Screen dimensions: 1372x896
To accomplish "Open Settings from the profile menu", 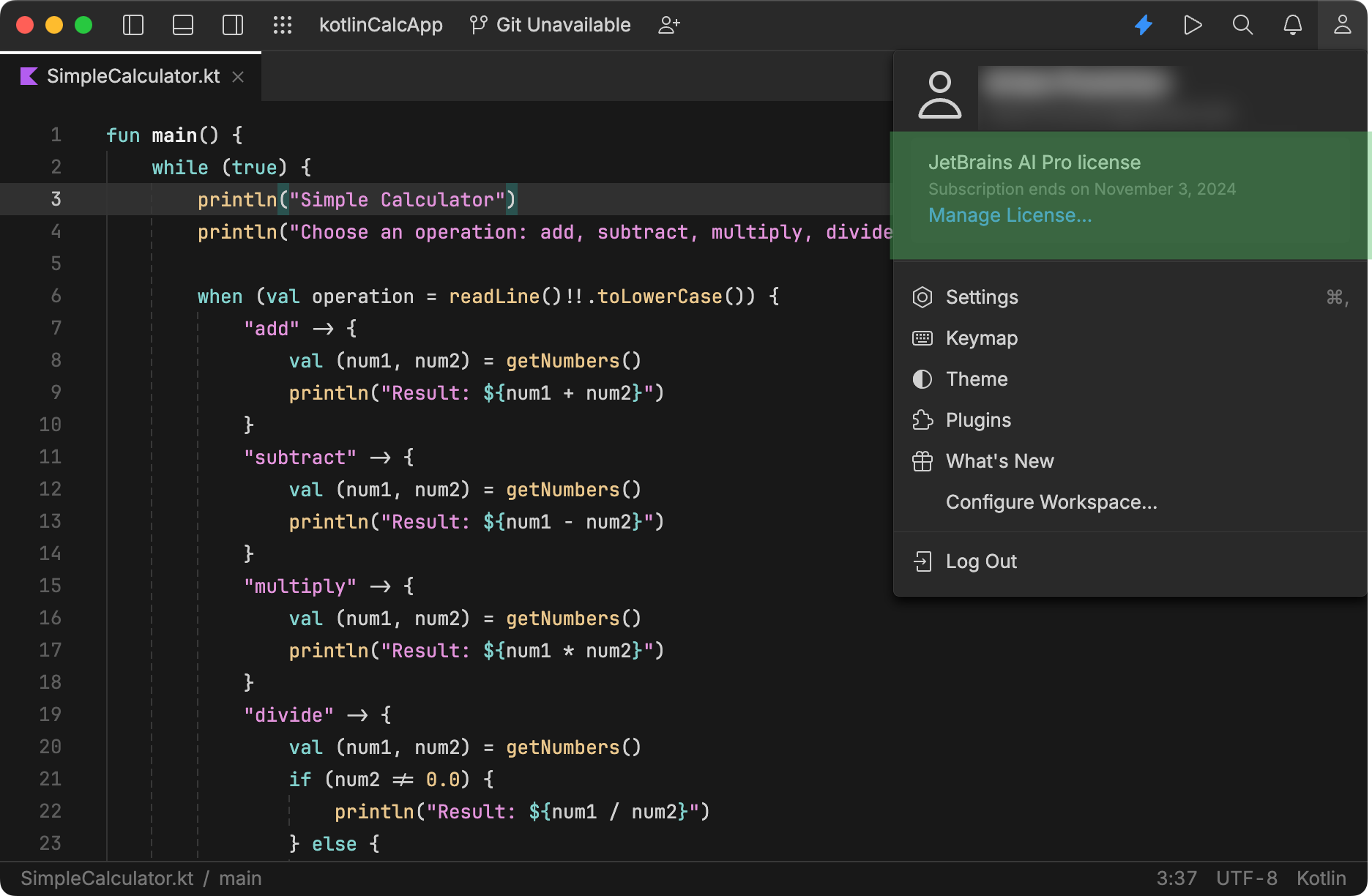I will (x=982, y=297).
